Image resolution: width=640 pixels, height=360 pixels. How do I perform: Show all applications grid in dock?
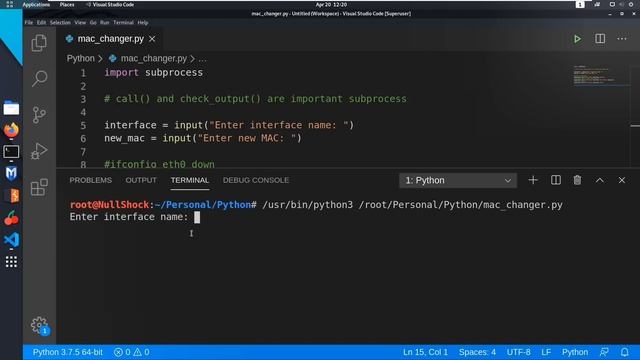11,262
